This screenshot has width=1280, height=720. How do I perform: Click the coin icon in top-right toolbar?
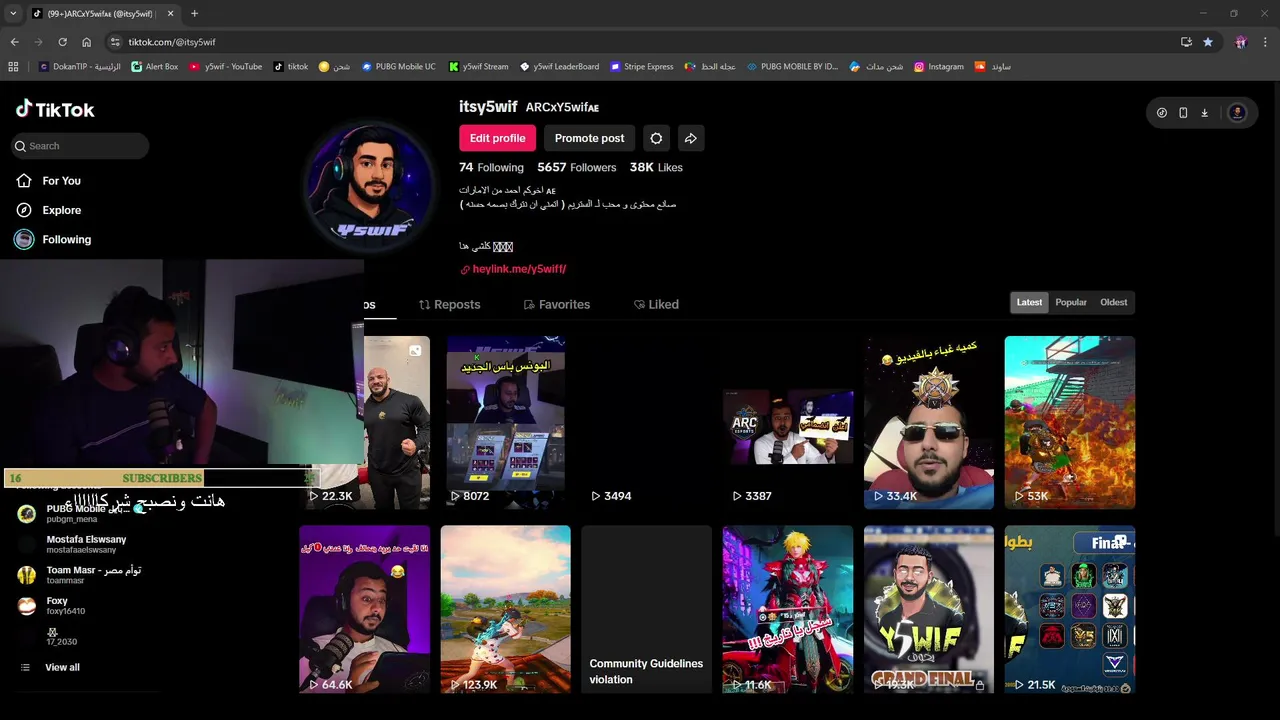tap(1161, 113)
